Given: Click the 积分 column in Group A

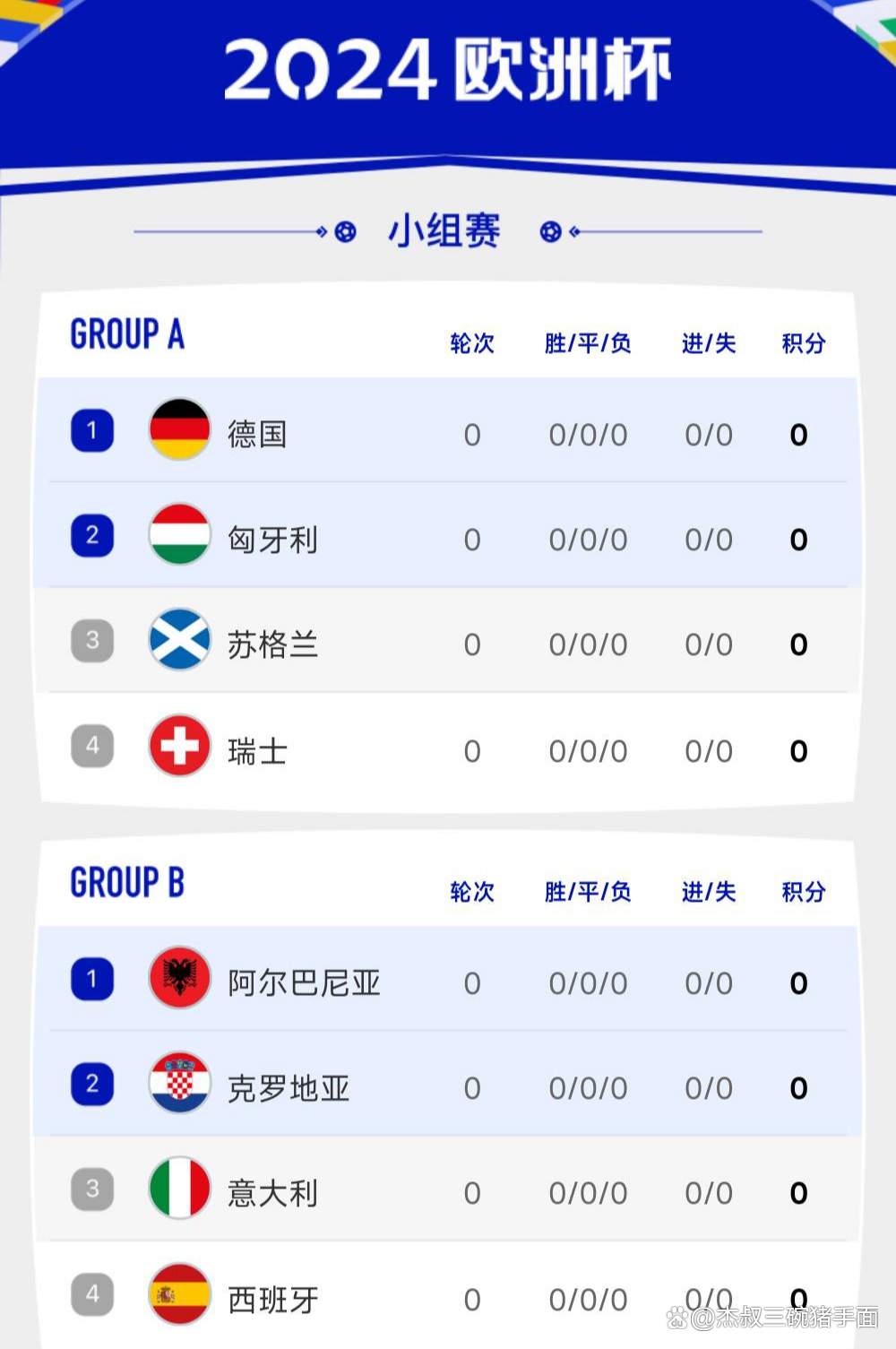Looking at the screenshot, I should (803, 343).
